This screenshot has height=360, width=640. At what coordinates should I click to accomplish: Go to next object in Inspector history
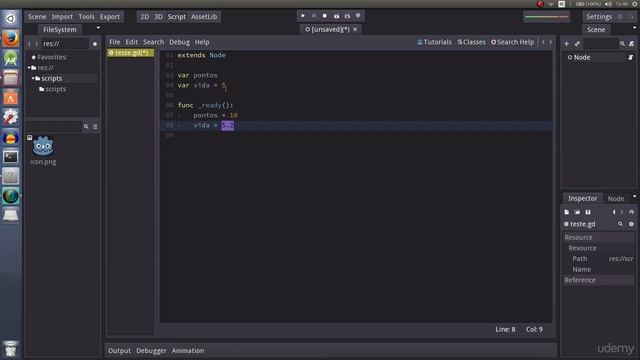pyautogui.click(x=622, y=212)
